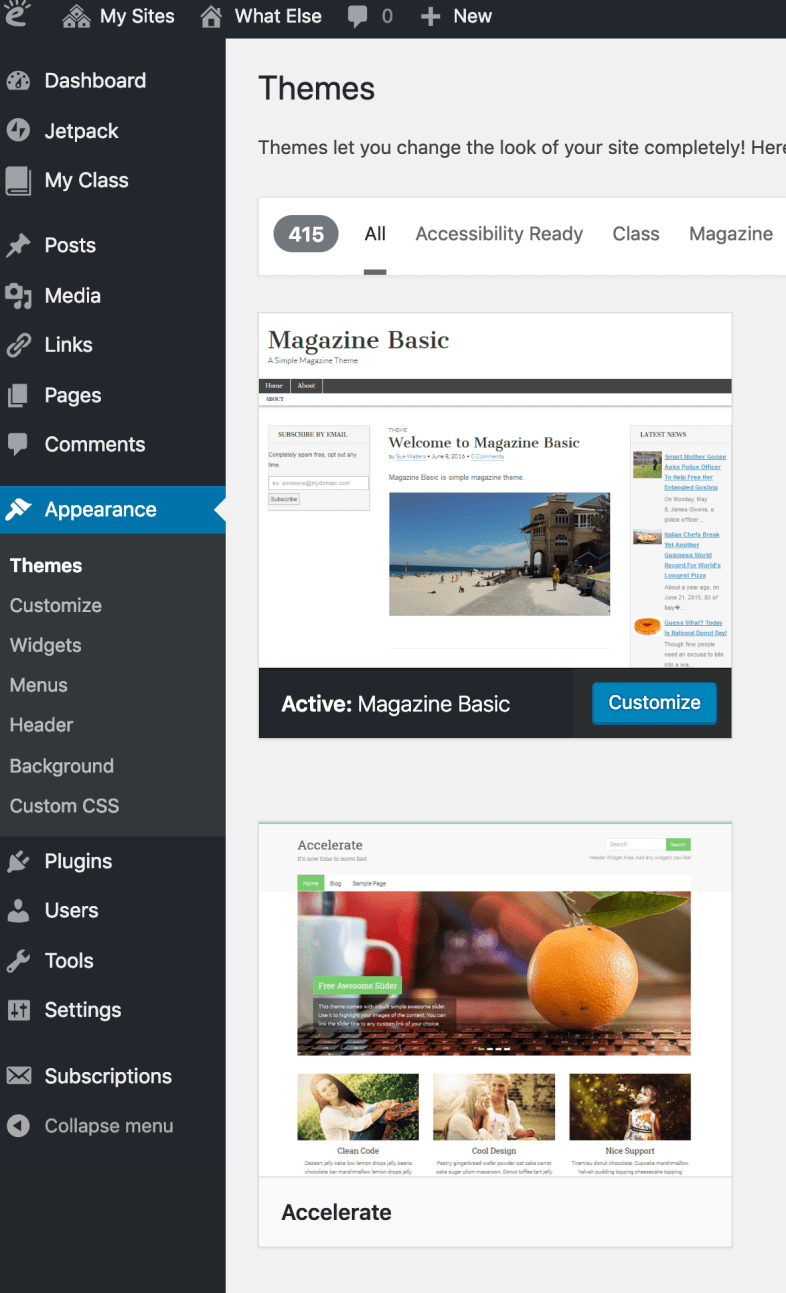Click the Links chain icon

coord(18,345)
